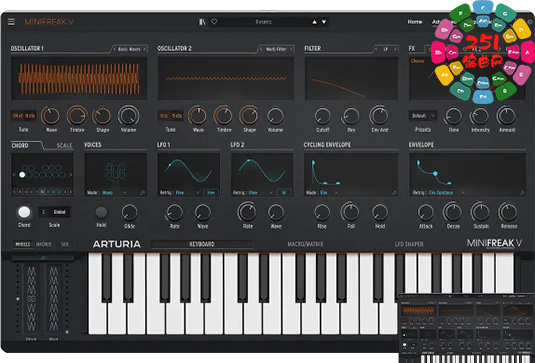Click the Filter Cutoff knob

coord(322,116)
